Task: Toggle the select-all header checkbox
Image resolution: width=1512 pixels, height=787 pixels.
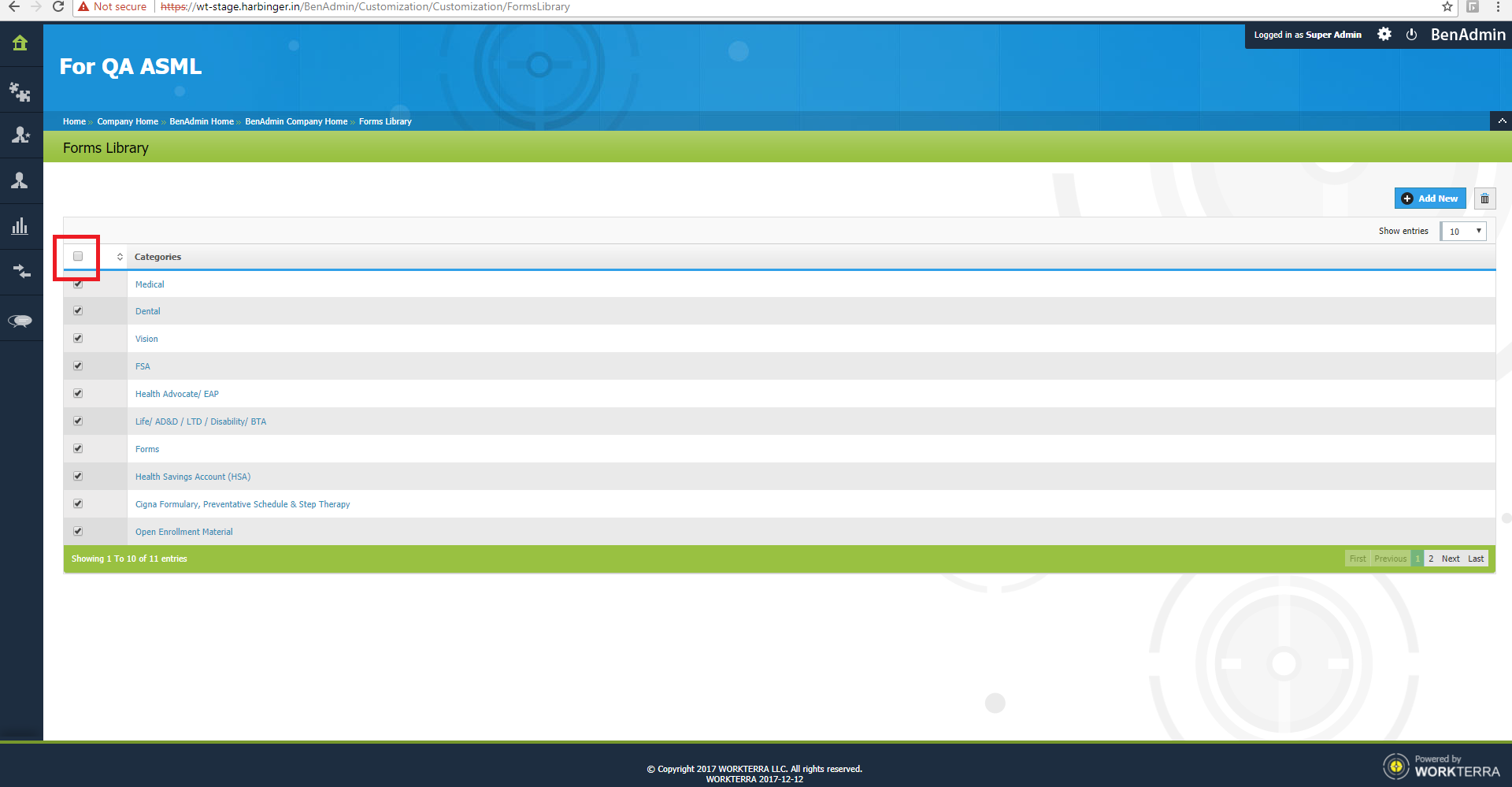Action: 78,257
